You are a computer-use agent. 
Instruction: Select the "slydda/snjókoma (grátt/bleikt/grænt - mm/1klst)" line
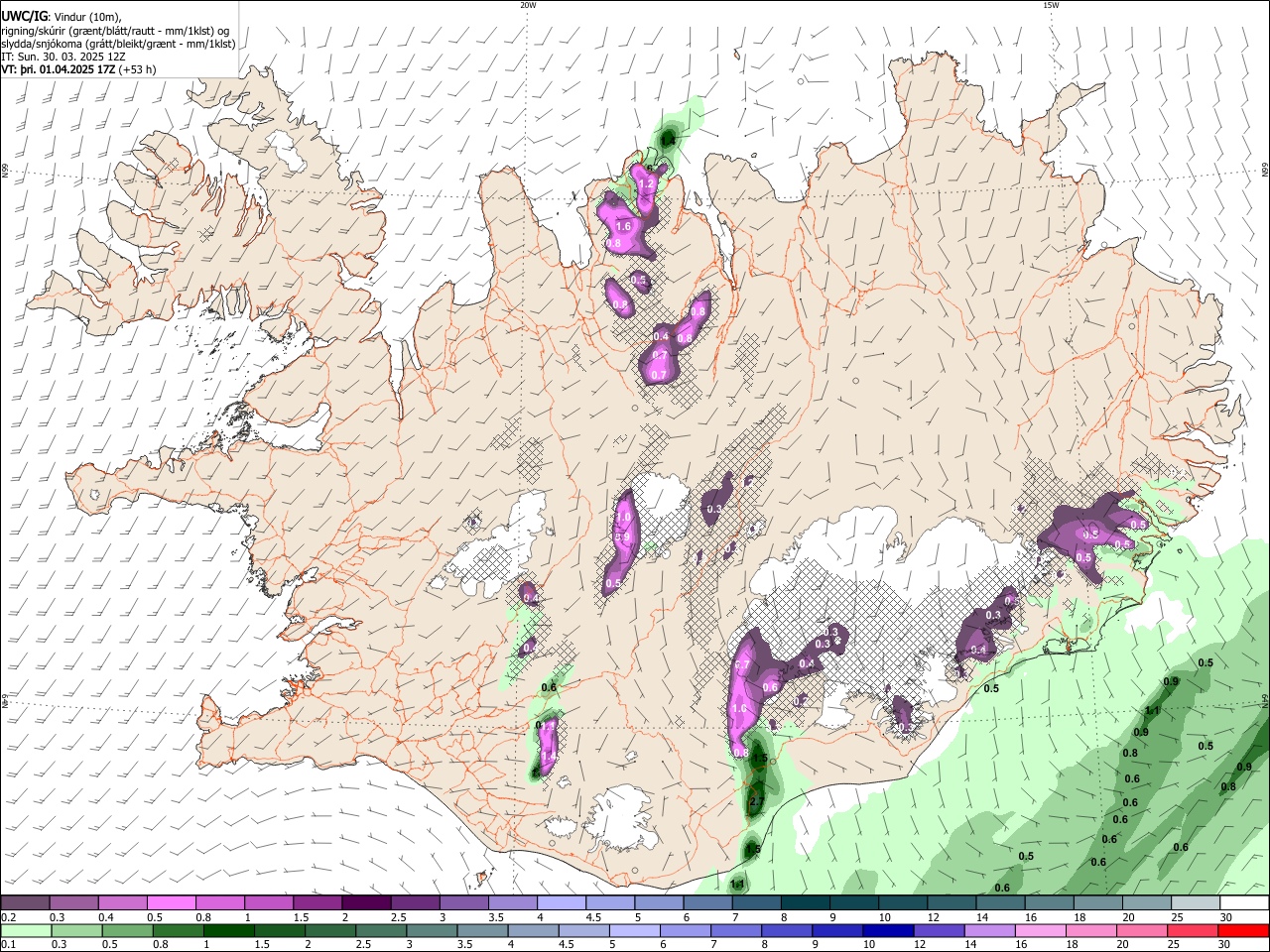[118, 44]
